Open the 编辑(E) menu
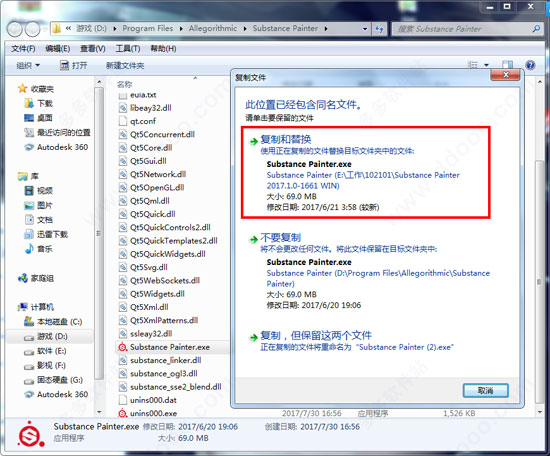550x456 pixels. pos(58,48)
